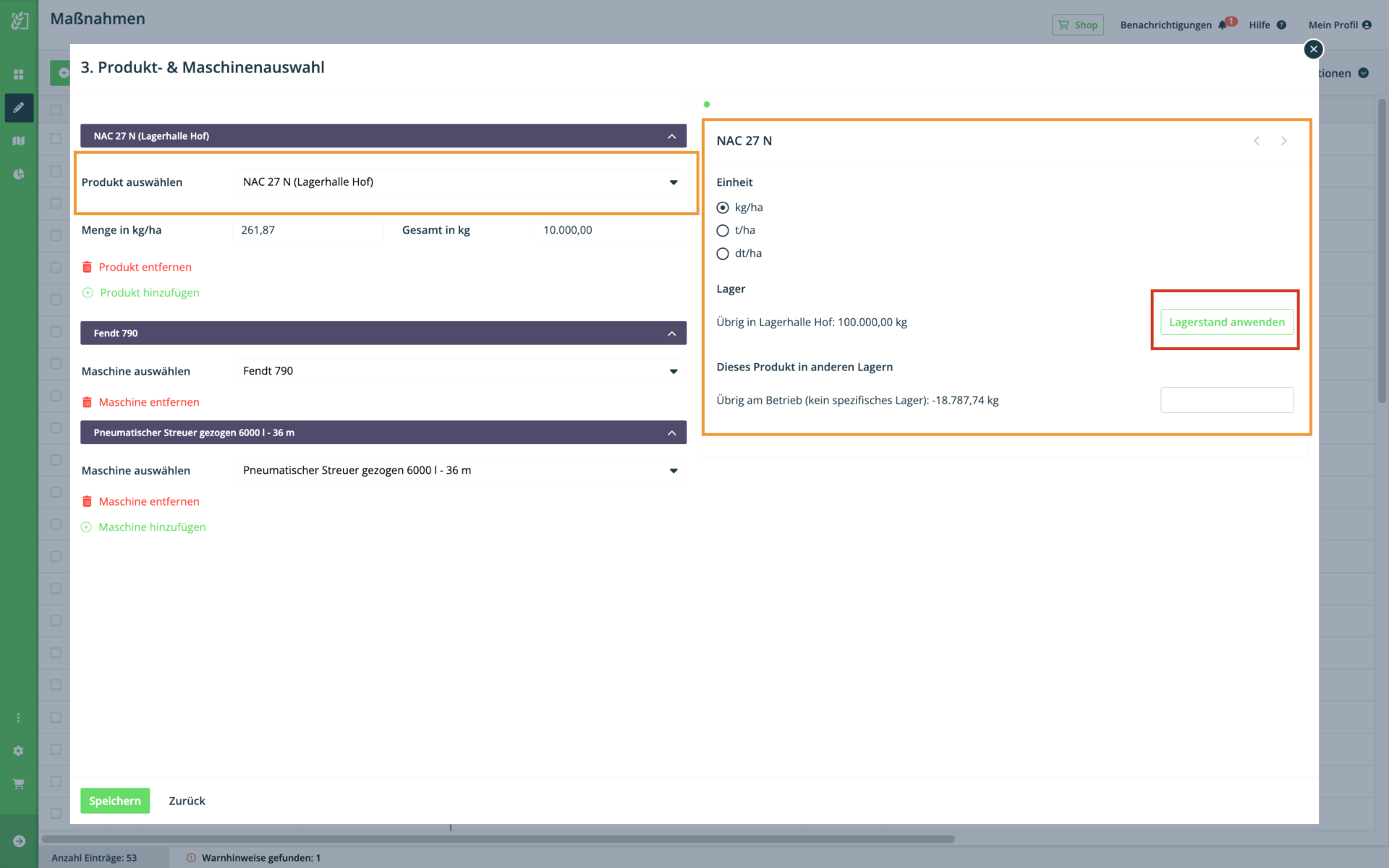Select the kg/ha unit radio button
1389x868 pixels.
tap(723, 208)
